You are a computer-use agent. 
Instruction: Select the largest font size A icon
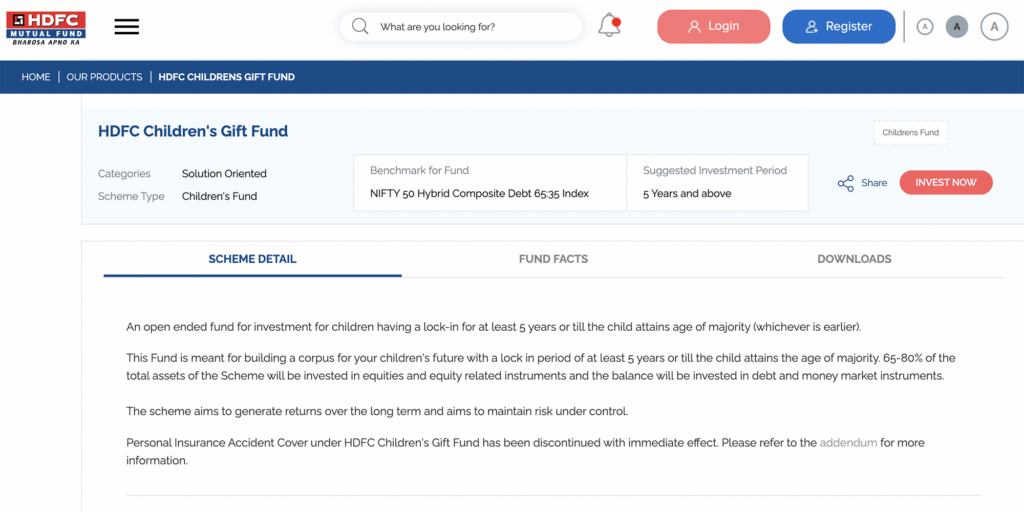tap(995, 27)
